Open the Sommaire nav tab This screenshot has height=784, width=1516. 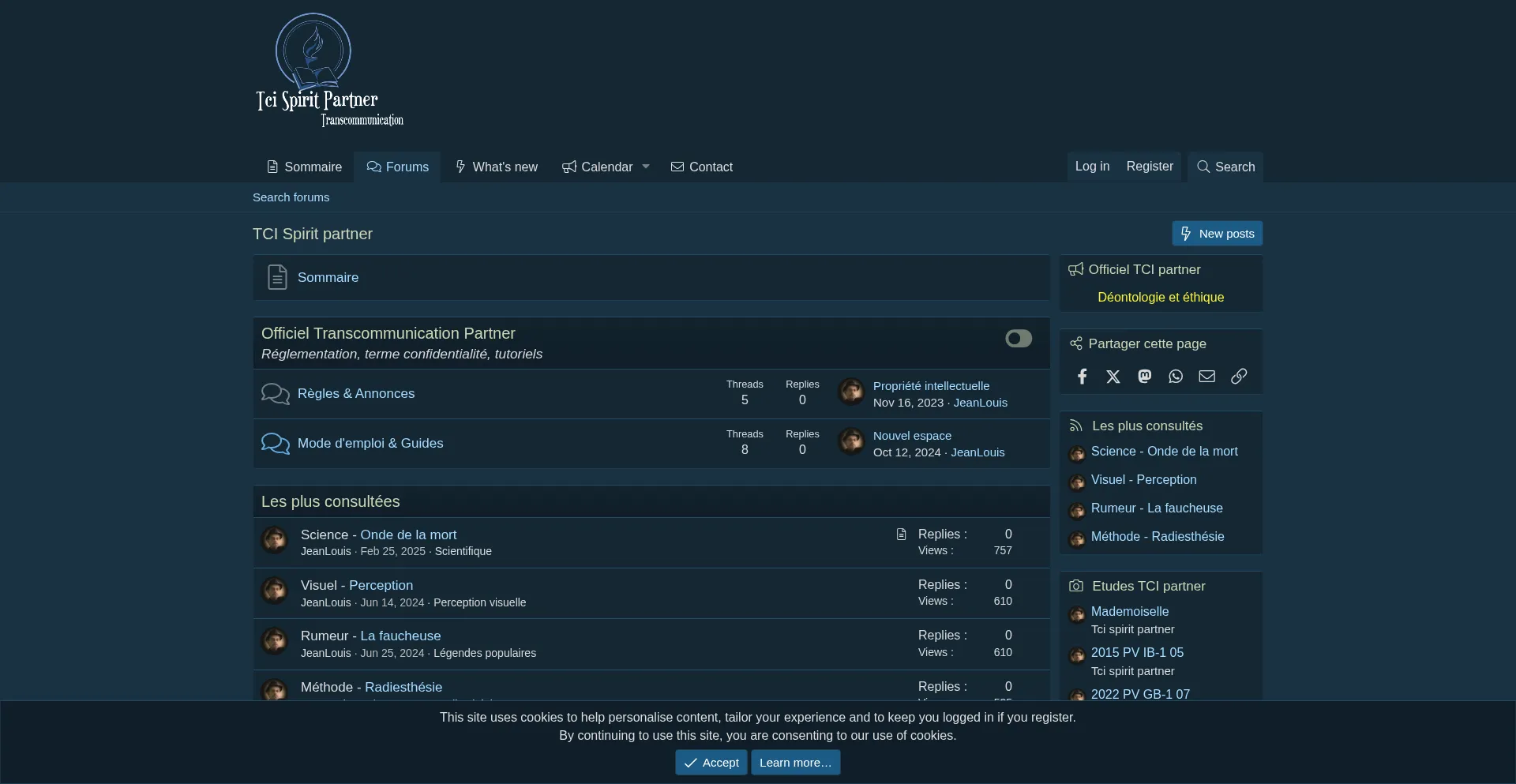(x=304, y=167)
